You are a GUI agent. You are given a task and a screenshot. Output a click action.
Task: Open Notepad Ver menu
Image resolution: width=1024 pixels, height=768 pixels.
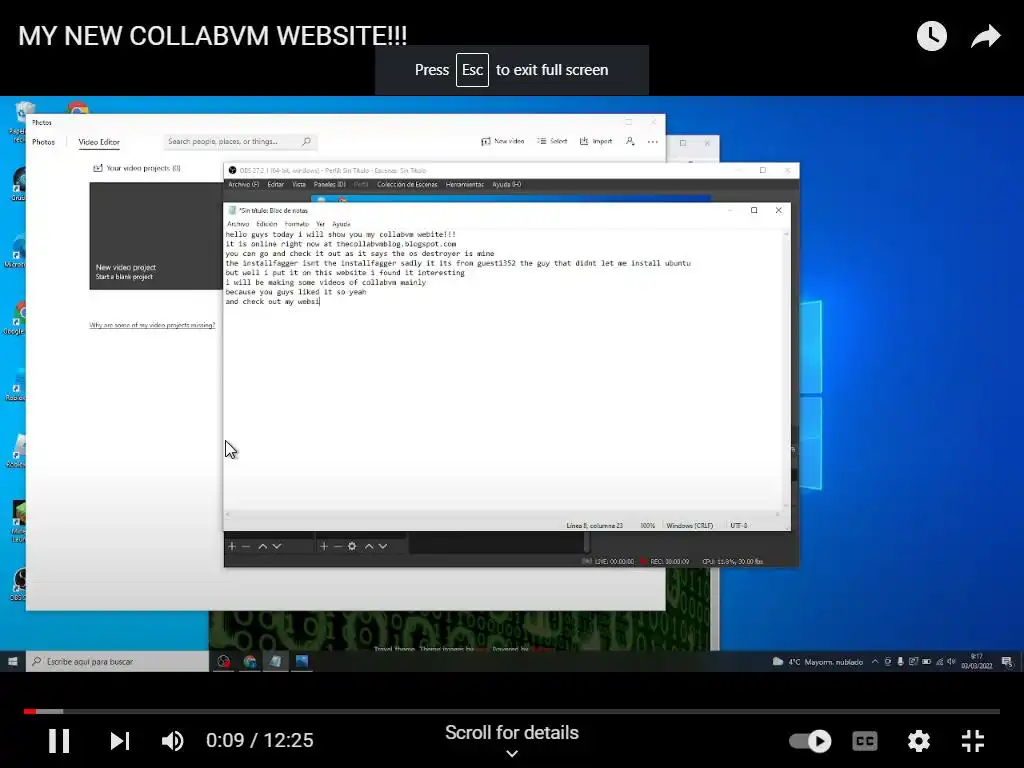(x=320, y=224)
